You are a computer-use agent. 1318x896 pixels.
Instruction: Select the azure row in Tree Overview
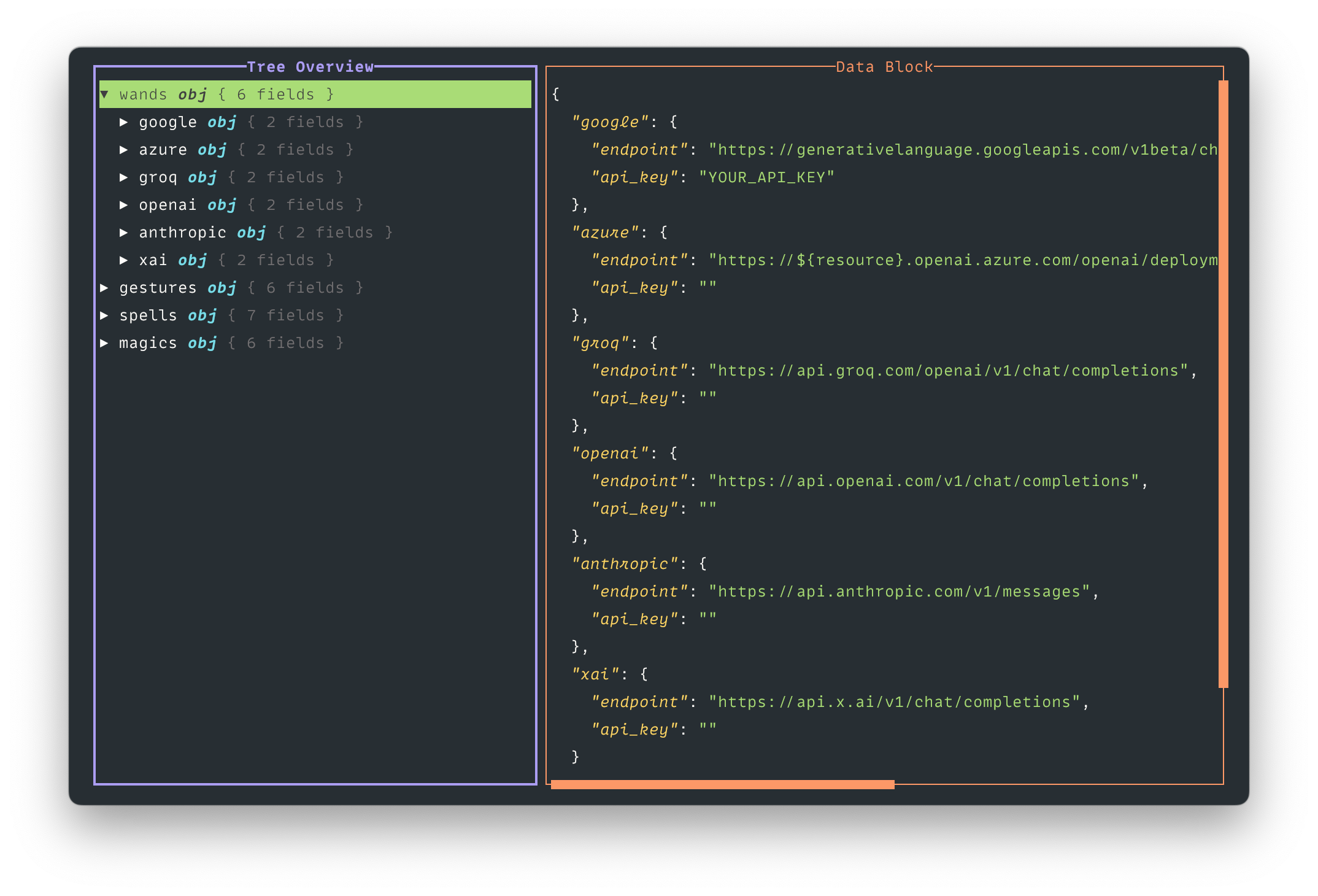315,150
